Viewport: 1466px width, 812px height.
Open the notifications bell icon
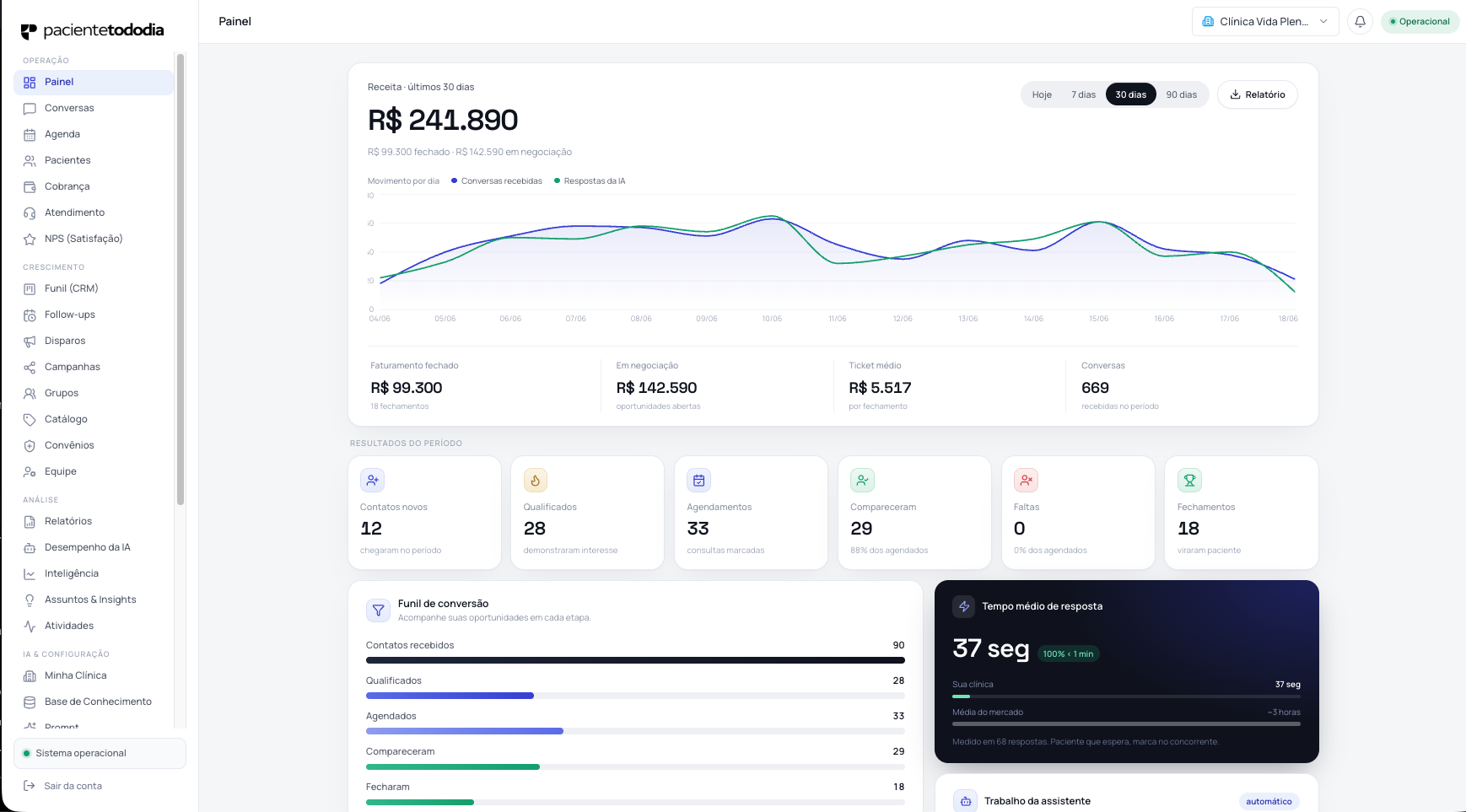(1360, 22)
